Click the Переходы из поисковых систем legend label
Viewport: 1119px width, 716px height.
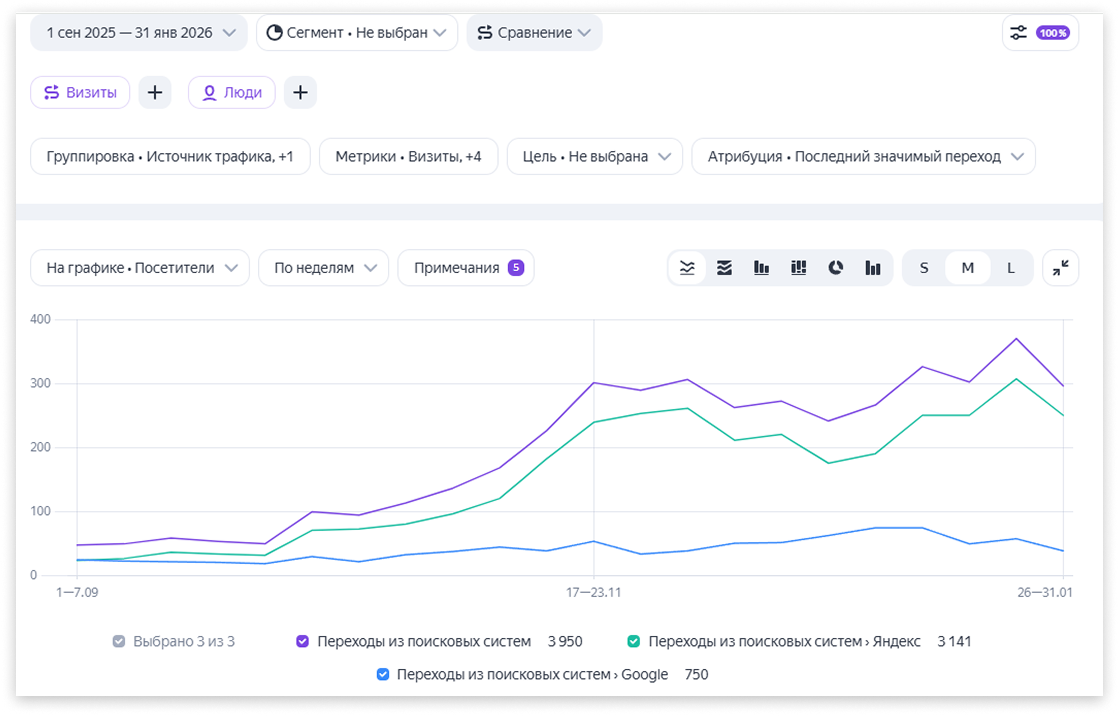(x=424, y=641)
